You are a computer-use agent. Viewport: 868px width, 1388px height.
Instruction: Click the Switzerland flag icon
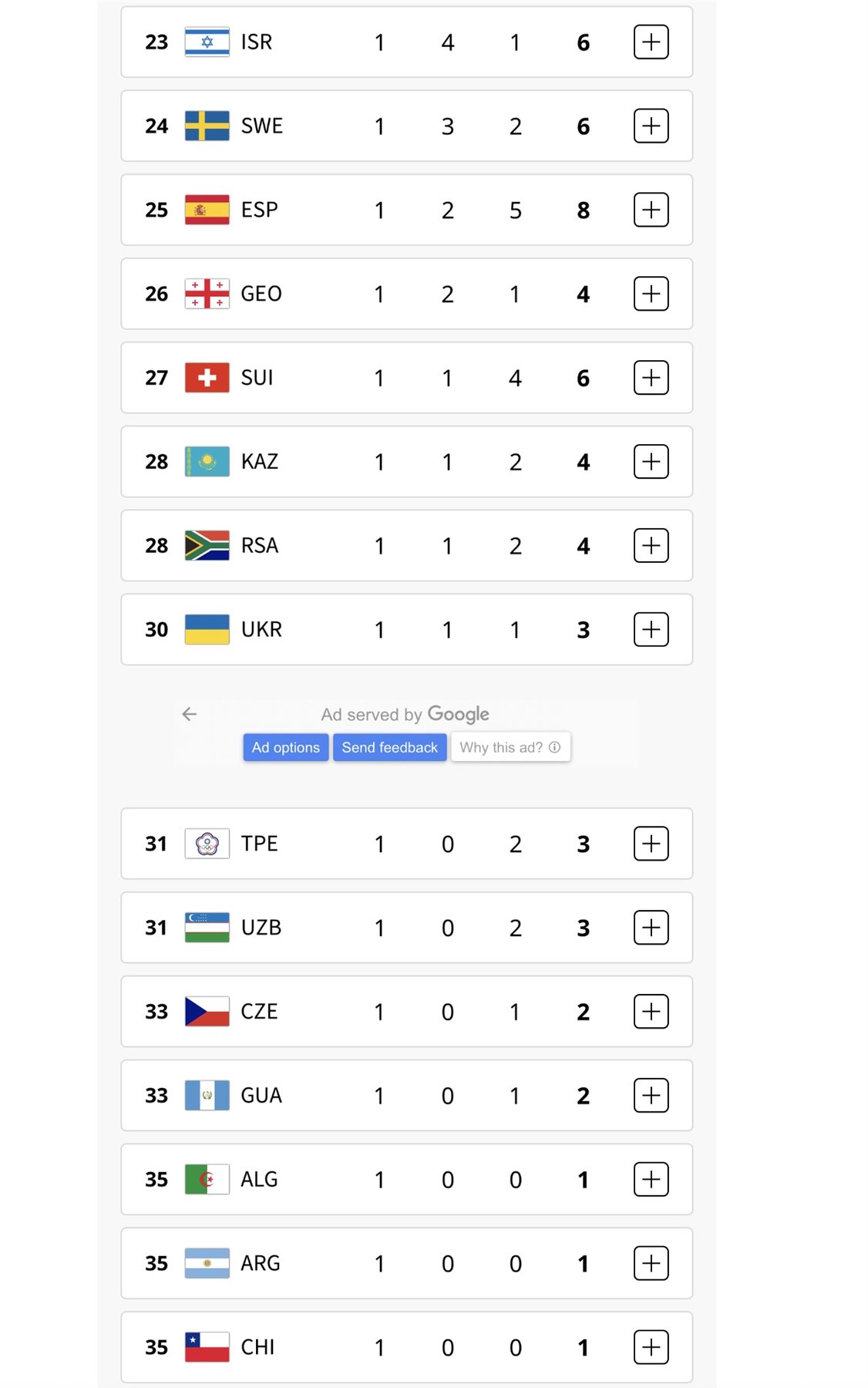[x=207, y=378]
